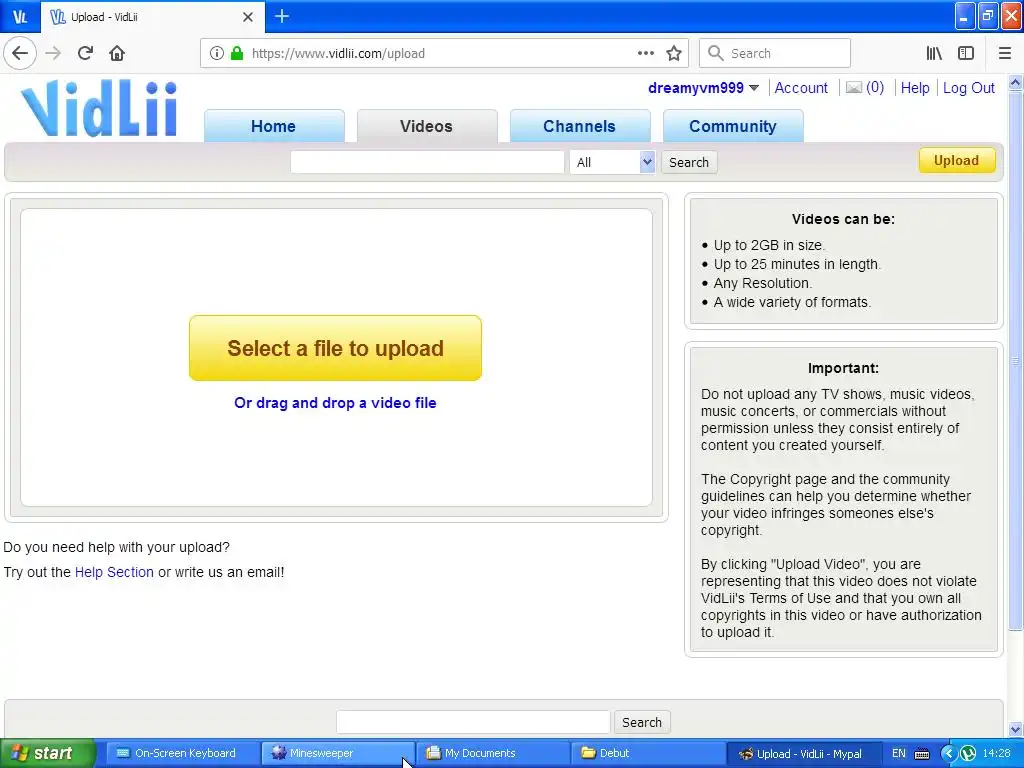
Task: Open the Help Section link
Action: click(x=114, y=572)
